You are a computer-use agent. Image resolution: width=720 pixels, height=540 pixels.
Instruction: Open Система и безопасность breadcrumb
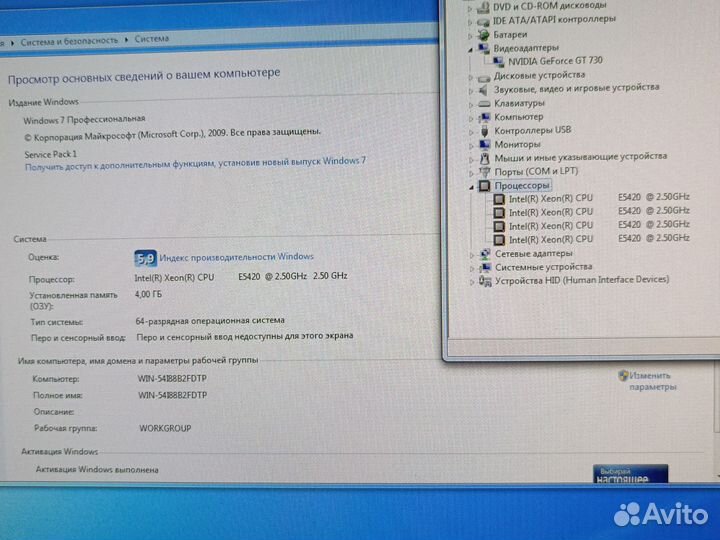point(69,41)
